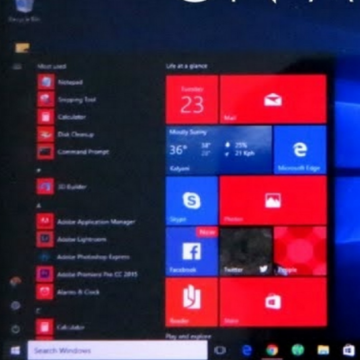Launch Google Chrome from the taskbar
Image resolution: width=360 pixels, height=360 pixels.
point(272,350)
